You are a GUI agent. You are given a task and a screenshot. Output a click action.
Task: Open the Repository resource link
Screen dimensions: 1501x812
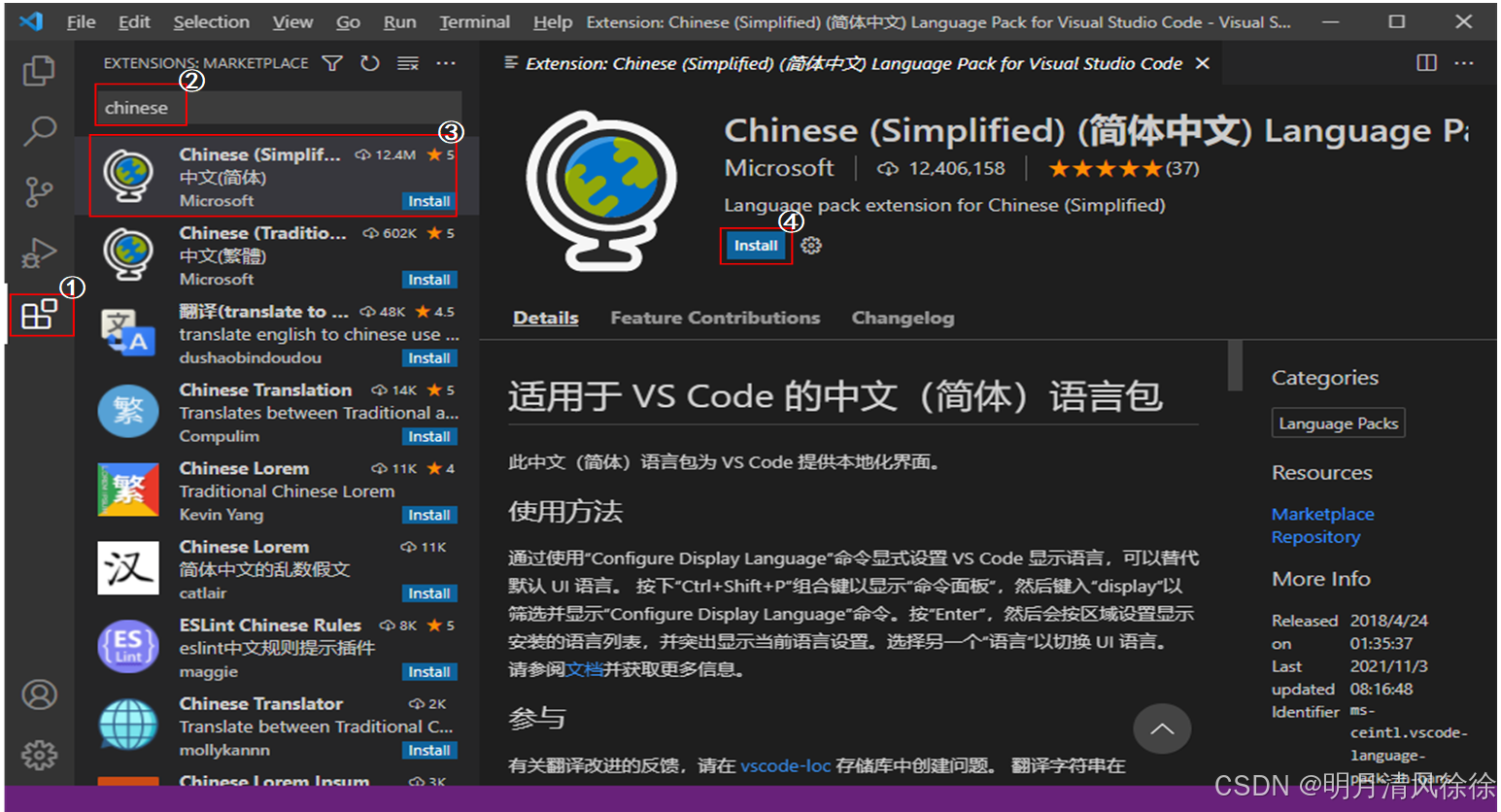click(1315, 537)
